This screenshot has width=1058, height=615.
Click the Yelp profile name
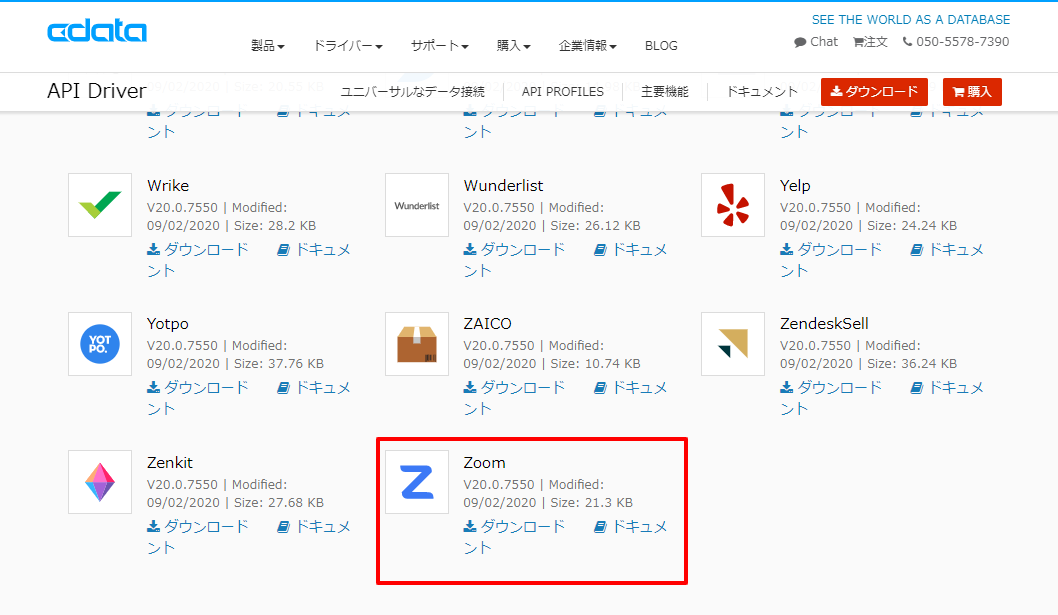796,186
